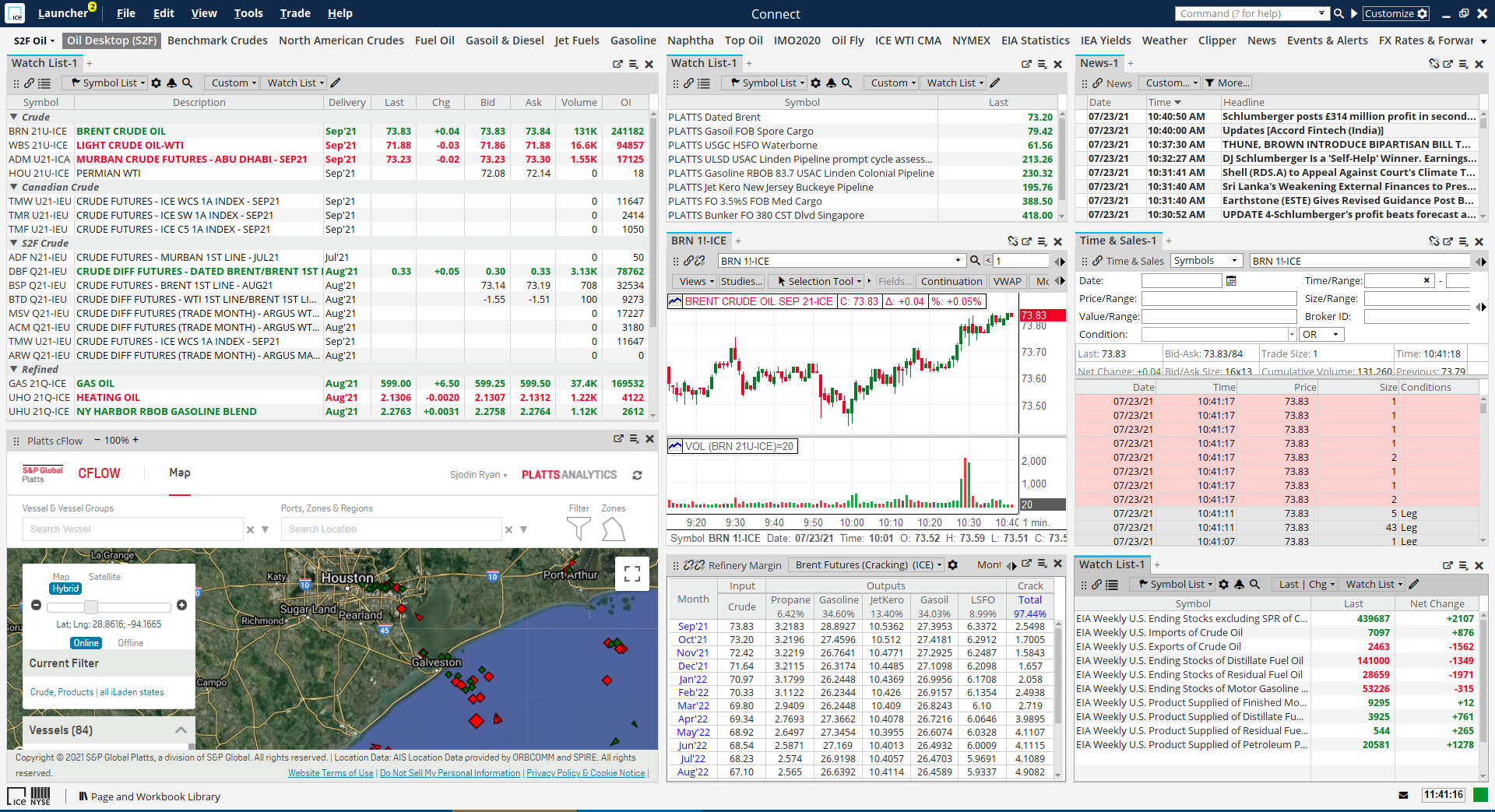Open the Symbols dropdown in Time & Sales
The width and height of the screenshot is (1495, 812).
1205,261
